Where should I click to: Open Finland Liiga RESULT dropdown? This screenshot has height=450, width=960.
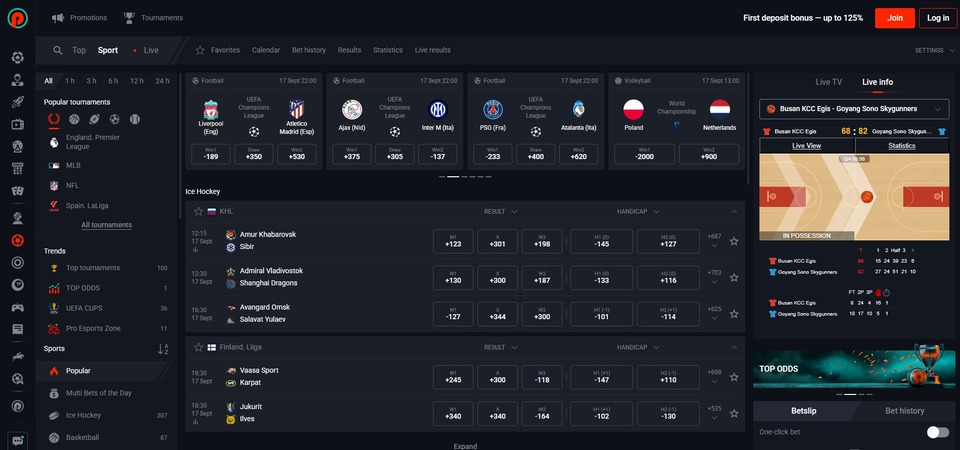tap(500, 347)
